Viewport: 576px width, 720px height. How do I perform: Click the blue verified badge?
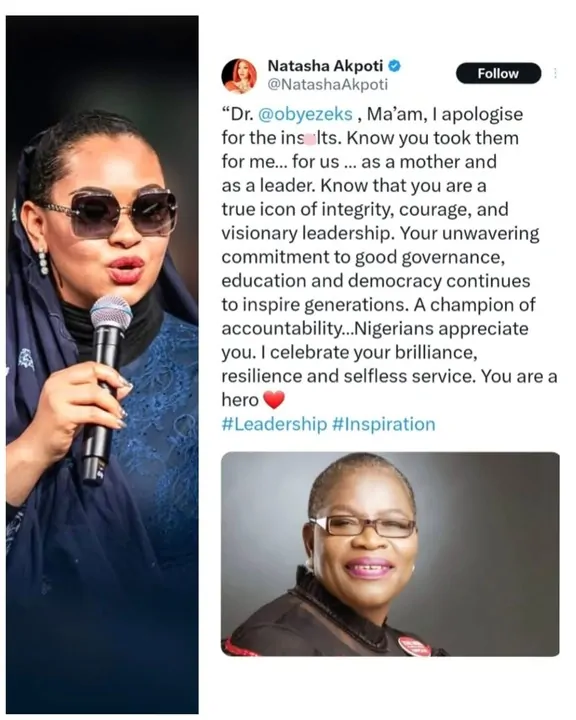tap(395, 66)
